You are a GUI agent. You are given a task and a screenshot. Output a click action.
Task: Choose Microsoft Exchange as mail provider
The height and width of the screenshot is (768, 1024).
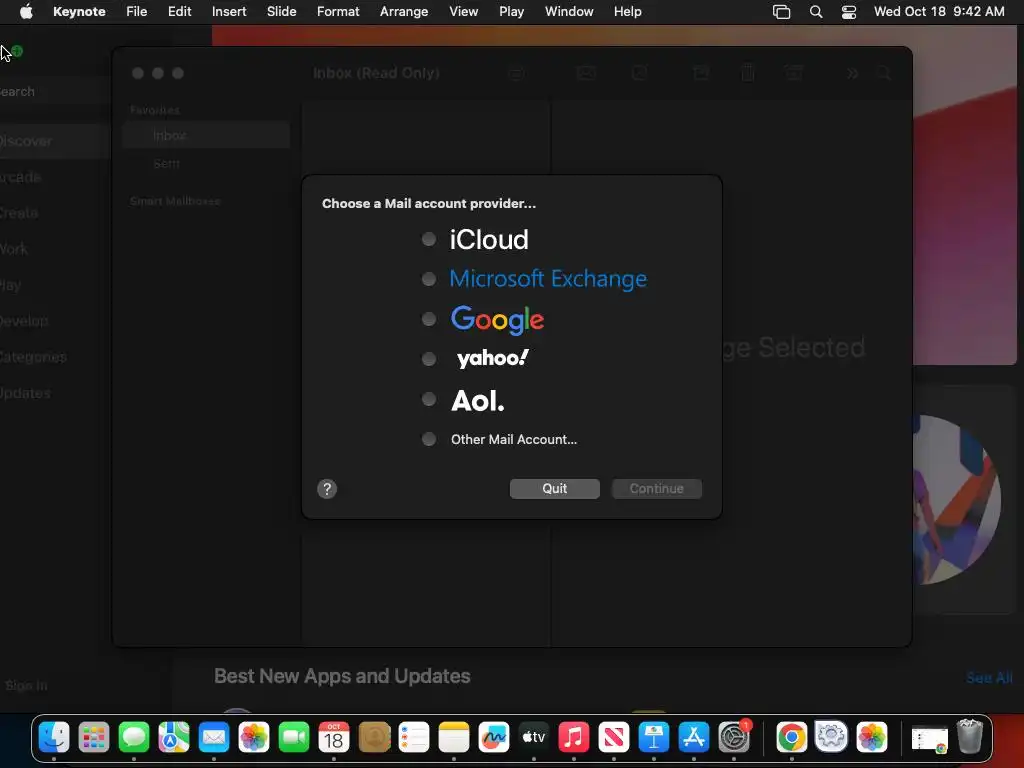(x=428, y=279)
